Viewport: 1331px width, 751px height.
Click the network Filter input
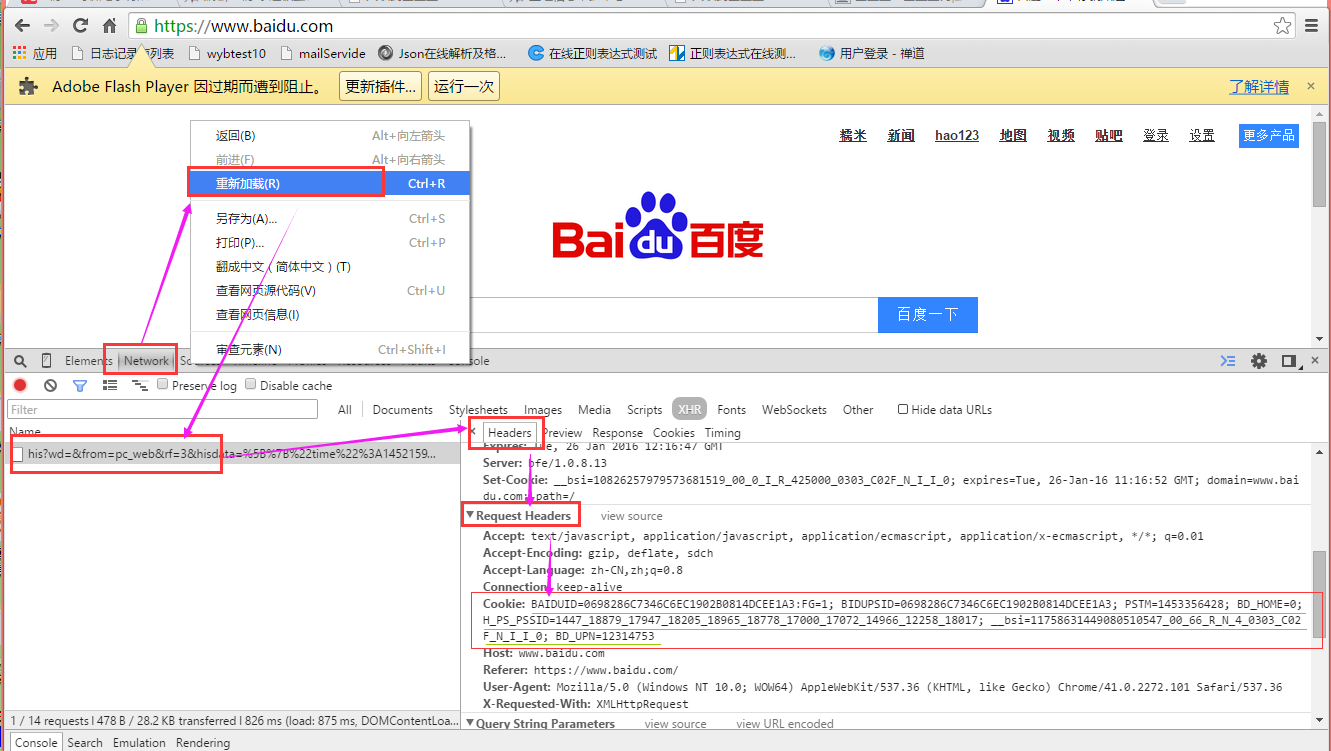[x=162, y=409]
